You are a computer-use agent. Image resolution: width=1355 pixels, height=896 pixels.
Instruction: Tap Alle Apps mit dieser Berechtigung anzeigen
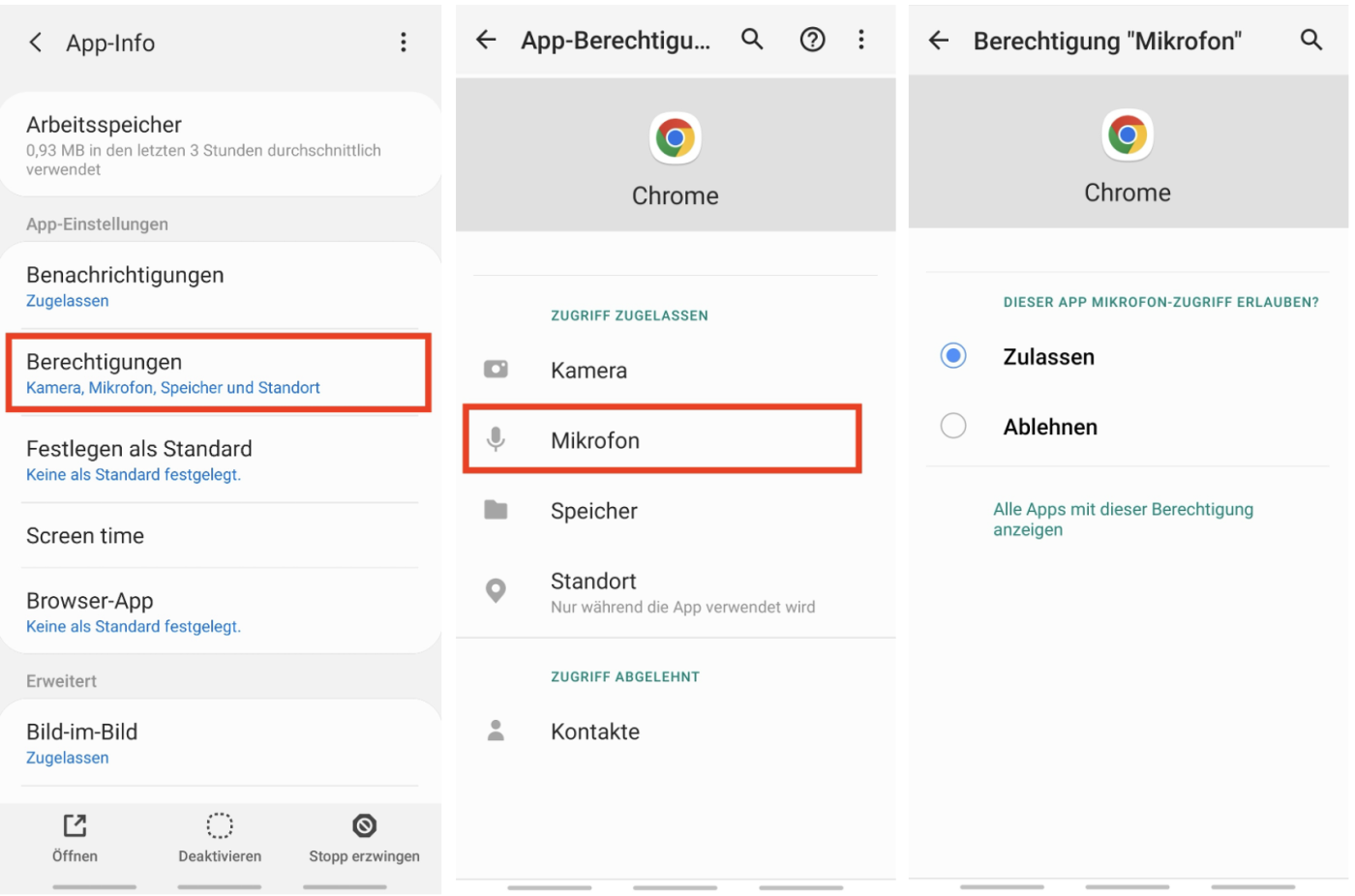click(x=1123, y=520)
